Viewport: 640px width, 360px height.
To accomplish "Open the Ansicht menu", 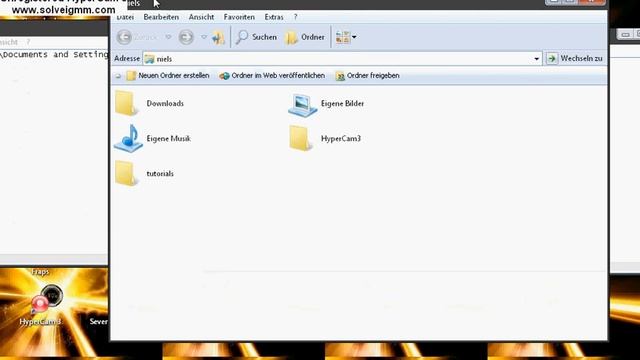I will [x=201, y=17].
